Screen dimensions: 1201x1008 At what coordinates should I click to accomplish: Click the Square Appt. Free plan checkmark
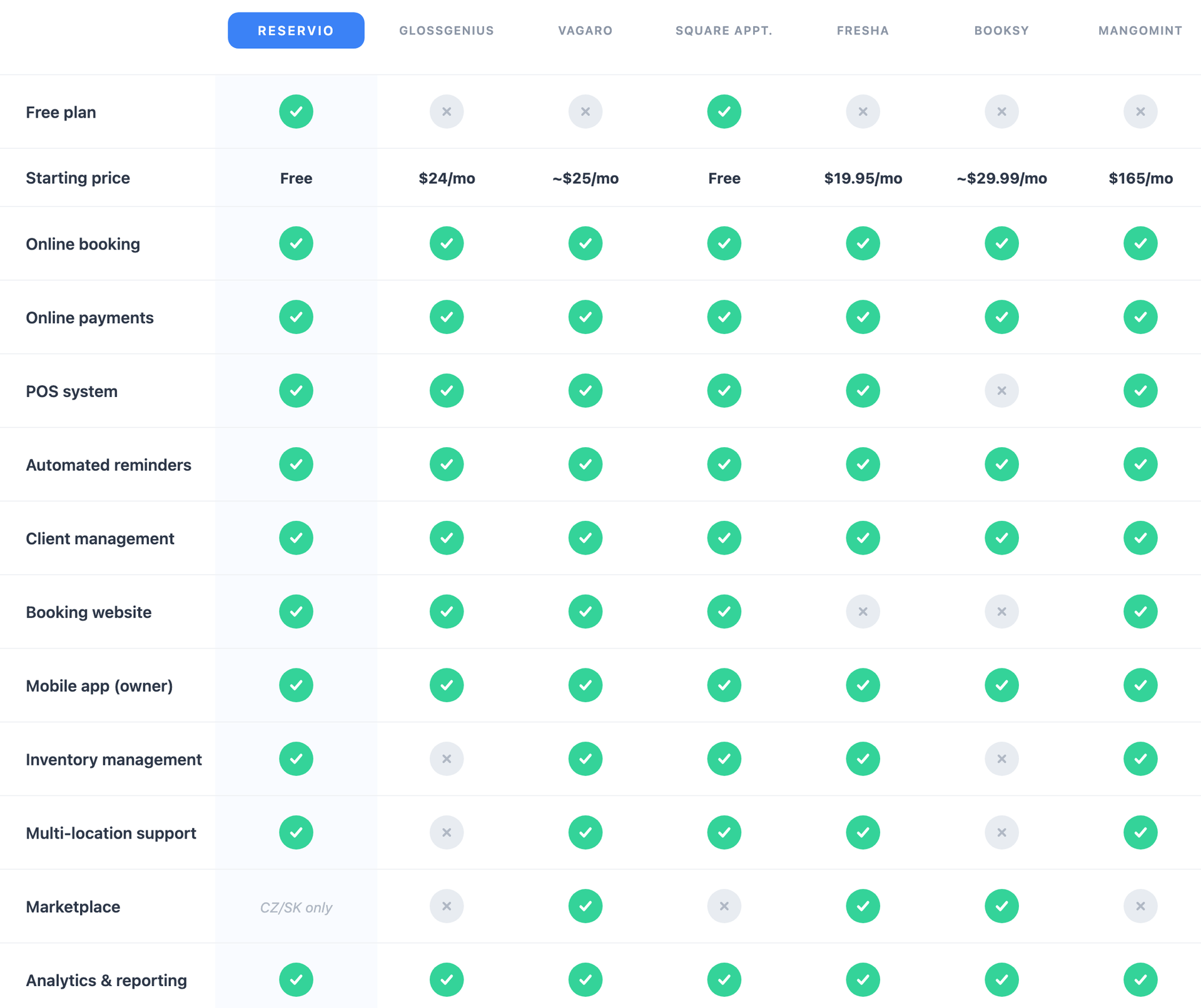pyautogui.click(x=724, y=111)
